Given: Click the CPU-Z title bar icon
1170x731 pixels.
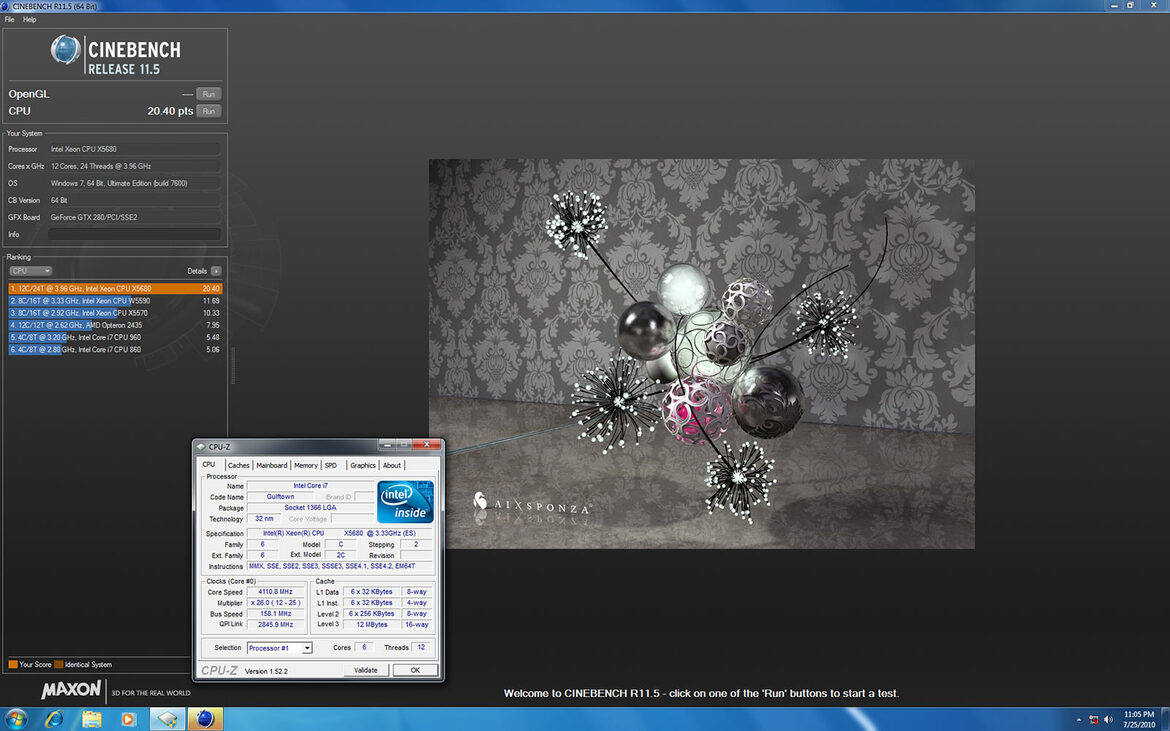Looking at the screenshot, I should coord(200,447).
